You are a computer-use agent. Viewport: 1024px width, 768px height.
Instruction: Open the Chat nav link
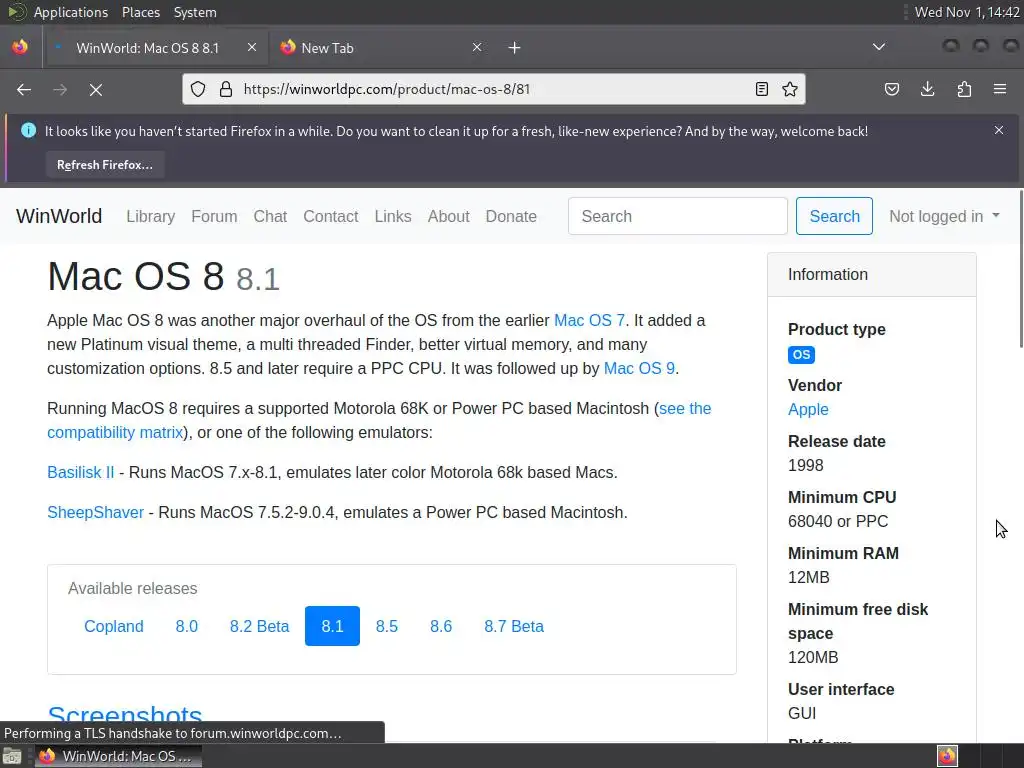(270, 216)
